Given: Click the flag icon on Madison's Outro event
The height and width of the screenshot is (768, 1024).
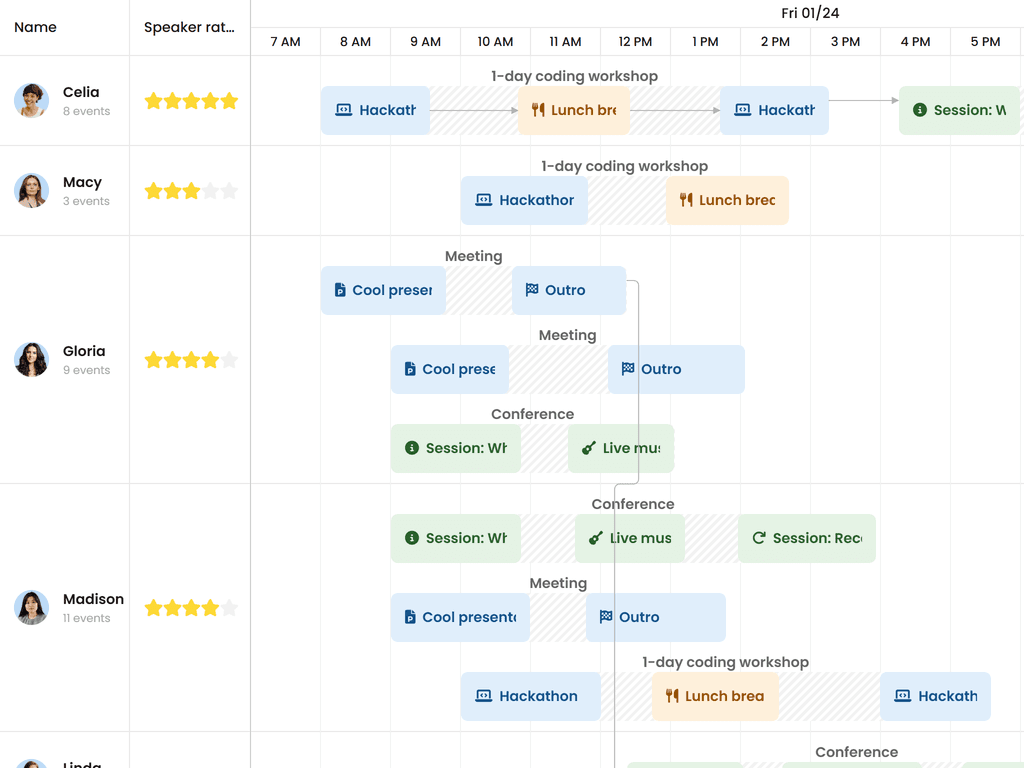Looking at the screenshot, I should 604,617.
